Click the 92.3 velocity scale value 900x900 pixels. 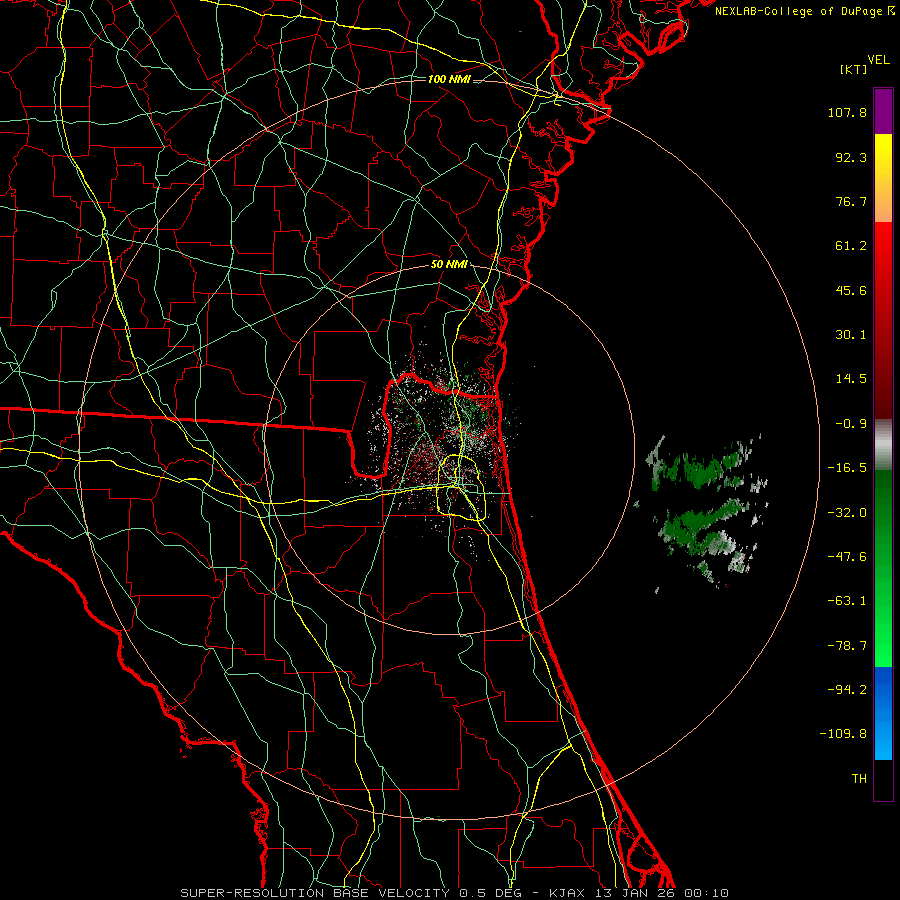851,157
